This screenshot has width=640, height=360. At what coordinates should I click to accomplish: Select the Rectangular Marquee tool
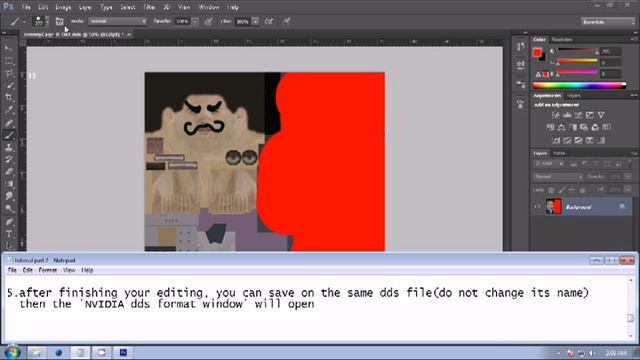[9, 61]
